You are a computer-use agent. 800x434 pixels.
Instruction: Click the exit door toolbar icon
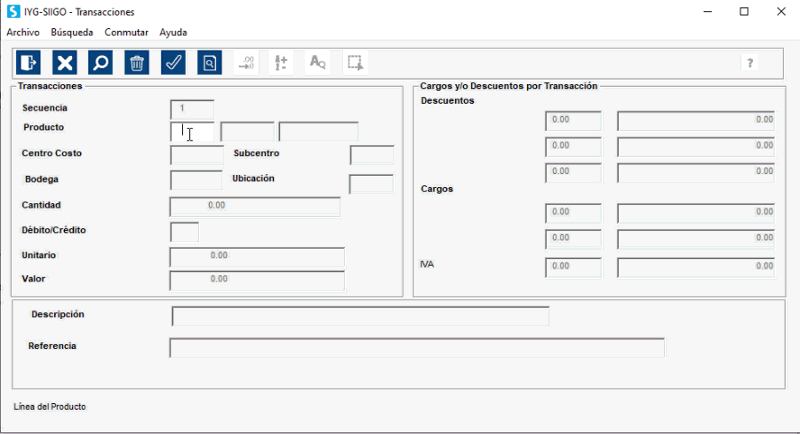(x=29, y=63)
